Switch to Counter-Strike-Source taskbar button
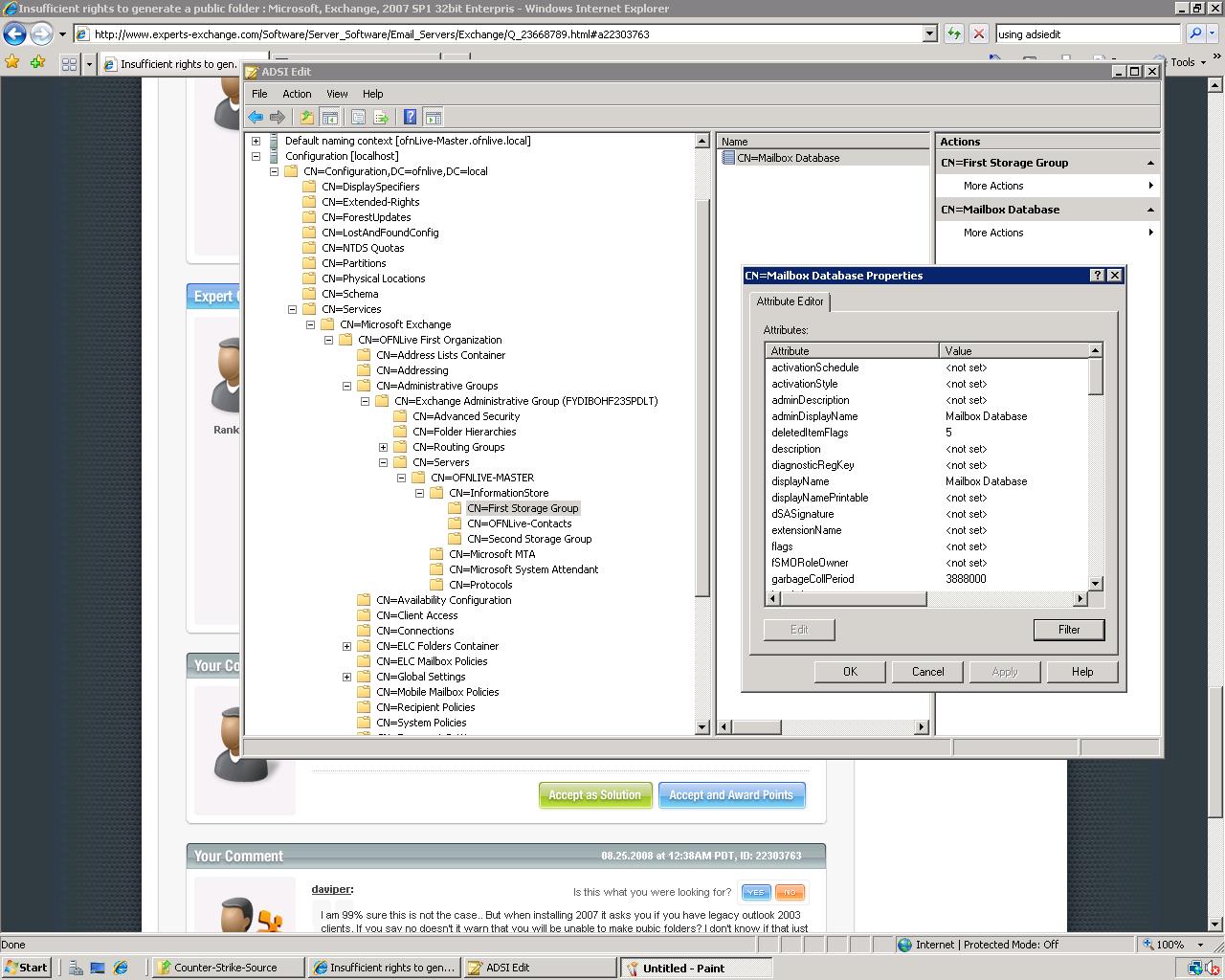The image size is (1225, 980). 229,968
